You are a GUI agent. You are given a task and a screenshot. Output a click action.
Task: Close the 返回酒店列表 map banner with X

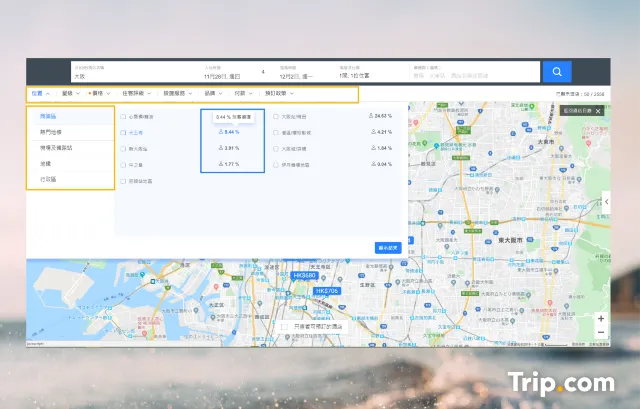tap(598, 111)
